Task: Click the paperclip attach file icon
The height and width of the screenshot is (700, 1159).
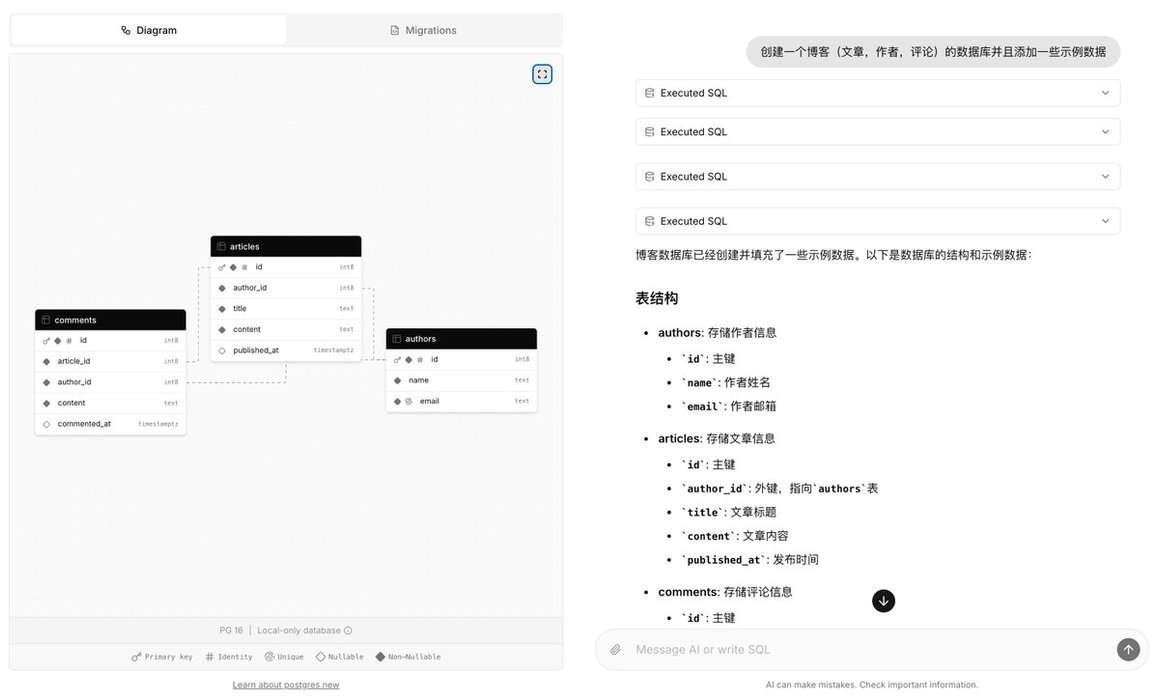Action: [x=615, y=650]
